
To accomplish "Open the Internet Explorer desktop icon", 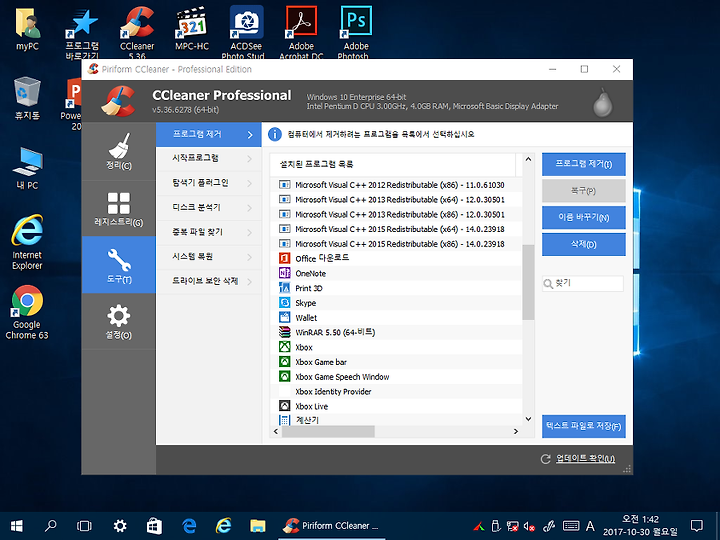I will [27, 242].
